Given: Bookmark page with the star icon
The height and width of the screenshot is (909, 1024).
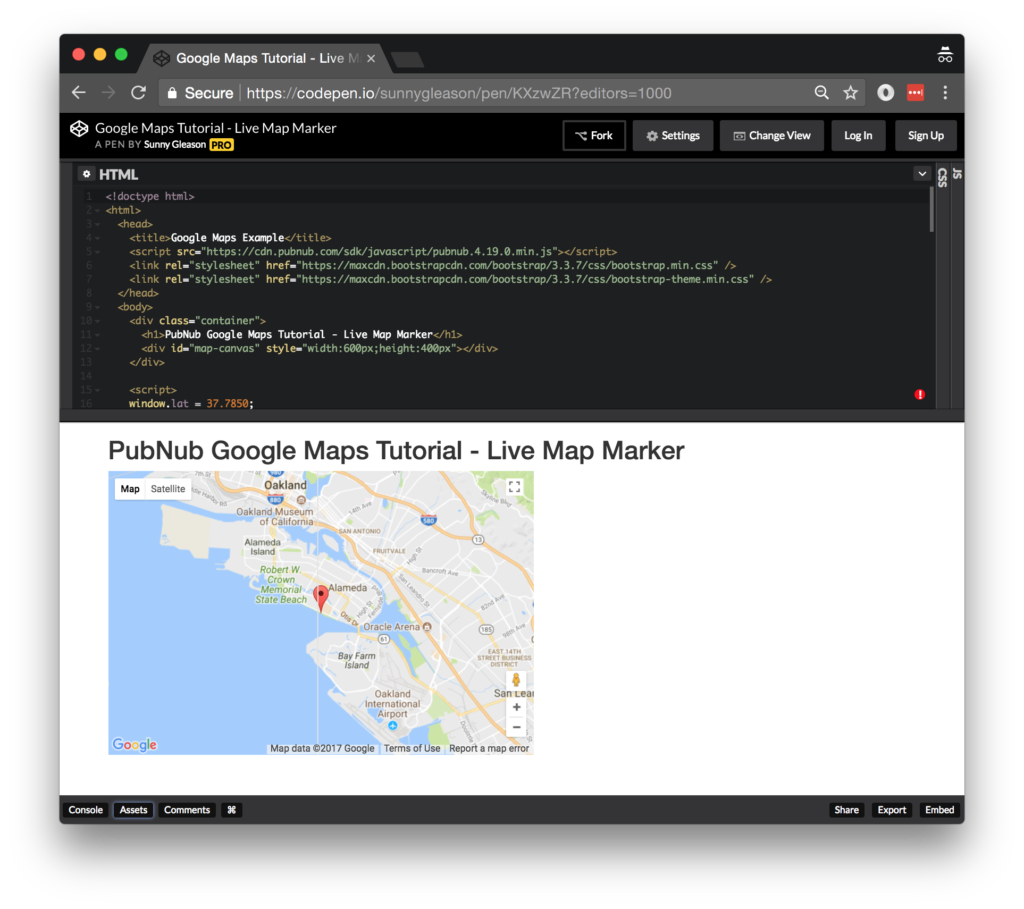Looking at the screenshot, I should point(850,93).
